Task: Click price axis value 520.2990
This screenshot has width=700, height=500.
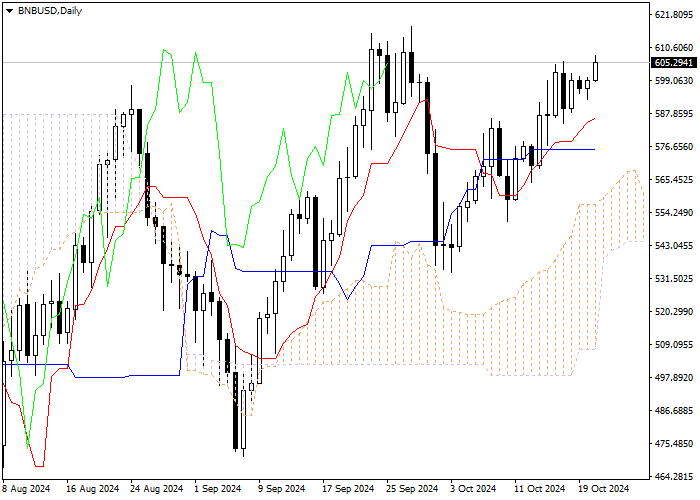Action: click(673, 312)
